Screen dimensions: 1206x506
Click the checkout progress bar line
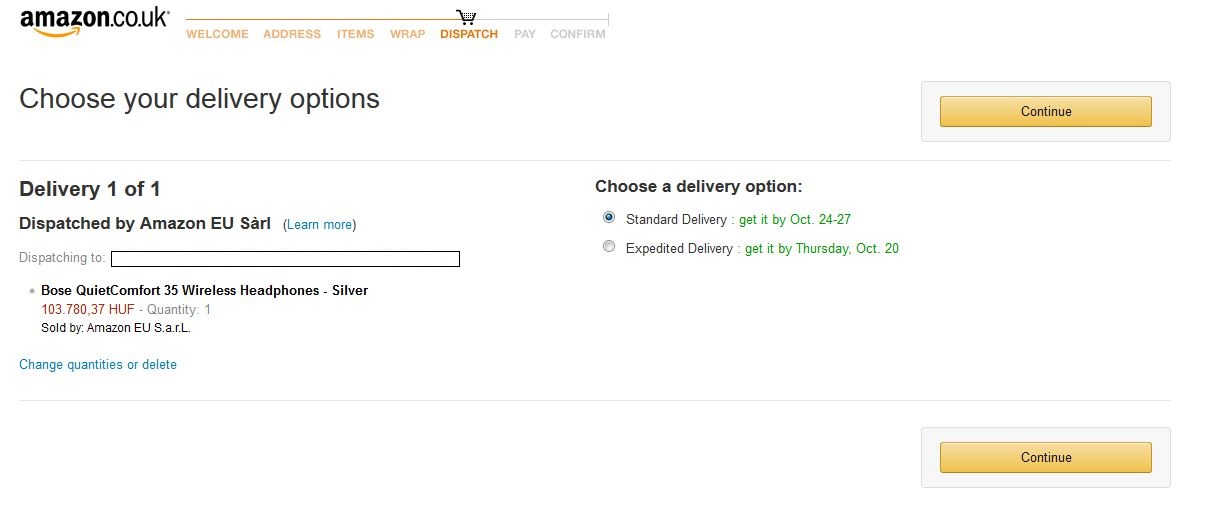tap(397, 19)
